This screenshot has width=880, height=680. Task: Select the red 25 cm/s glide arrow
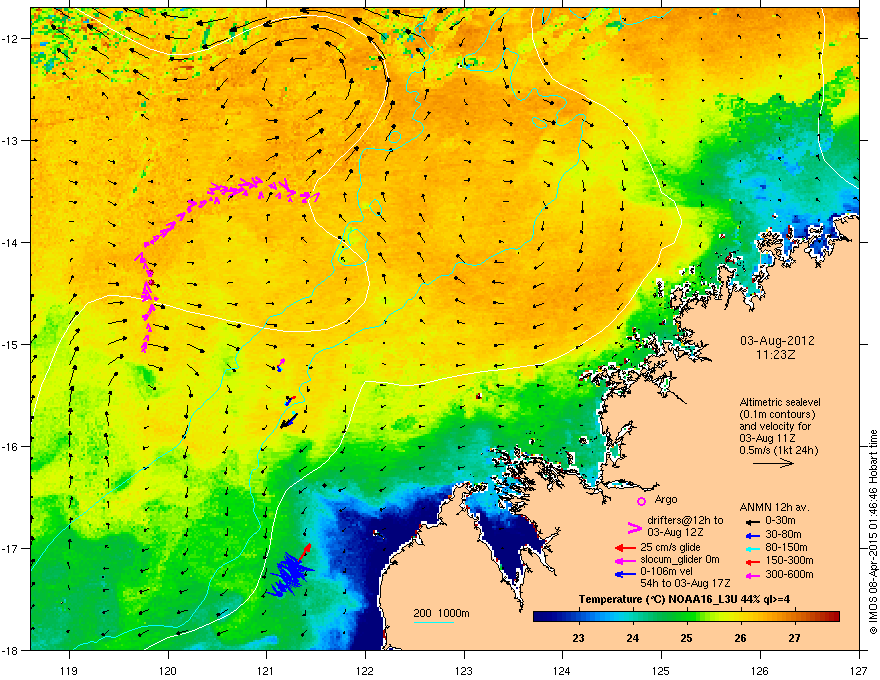coord(625,548)
